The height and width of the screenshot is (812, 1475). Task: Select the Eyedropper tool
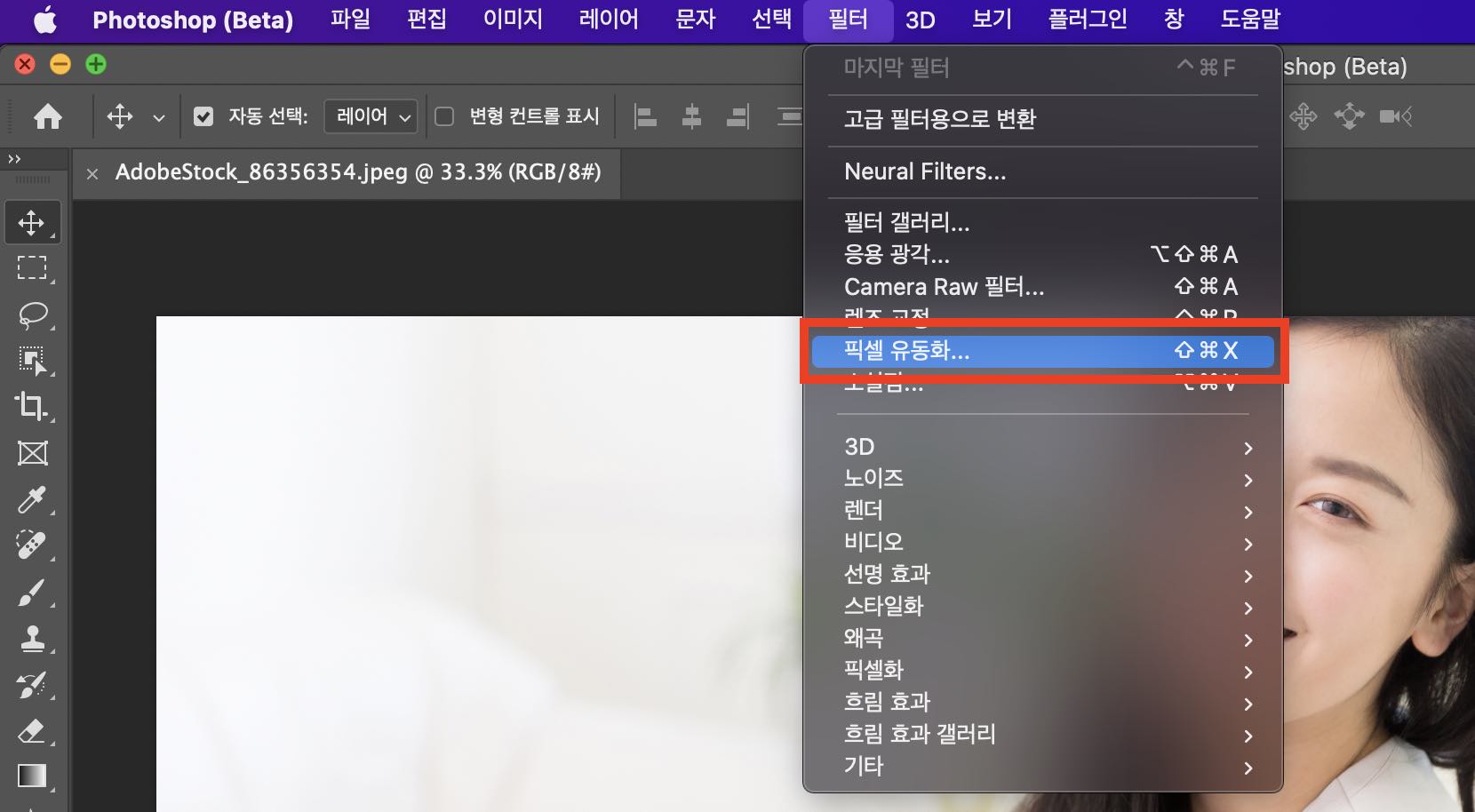point(32,500)
